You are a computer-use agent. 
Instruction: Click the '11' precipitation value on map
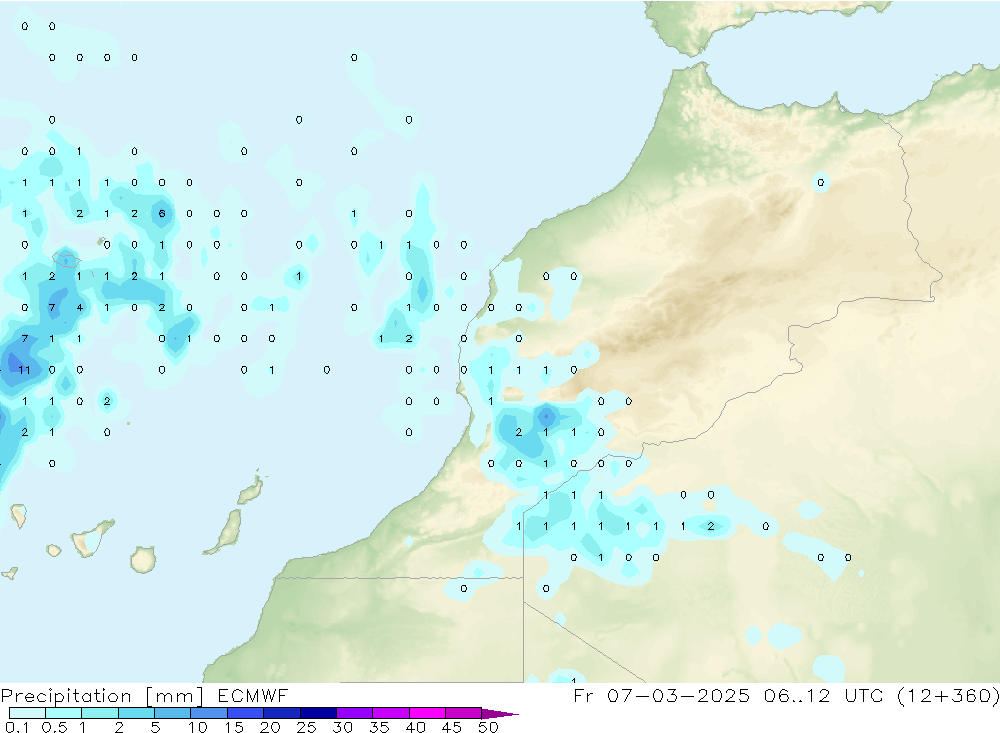tap(24, 370)
